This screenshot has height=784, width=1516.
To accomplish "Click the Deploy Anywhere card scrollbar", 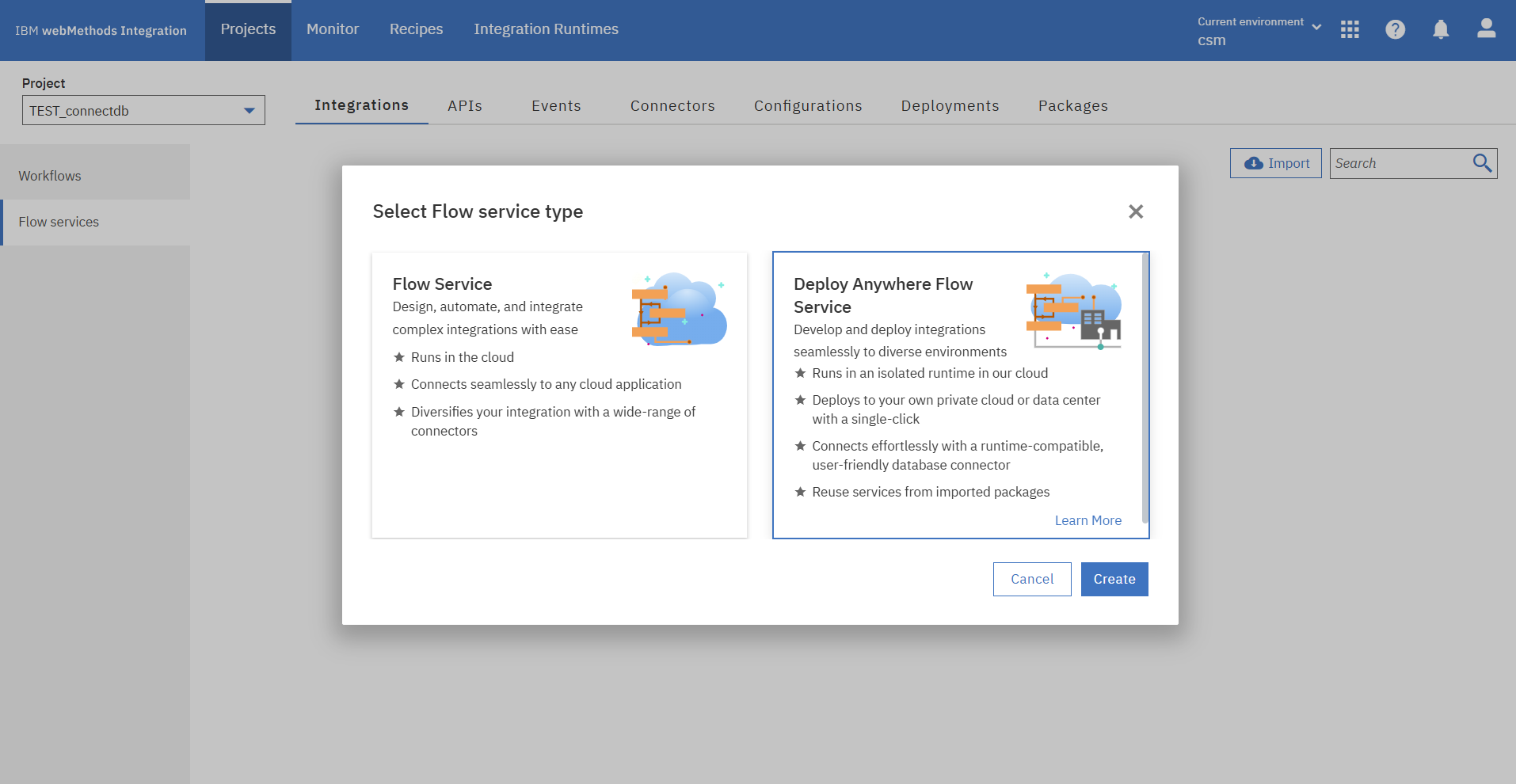I will [x=1145, y=388].
